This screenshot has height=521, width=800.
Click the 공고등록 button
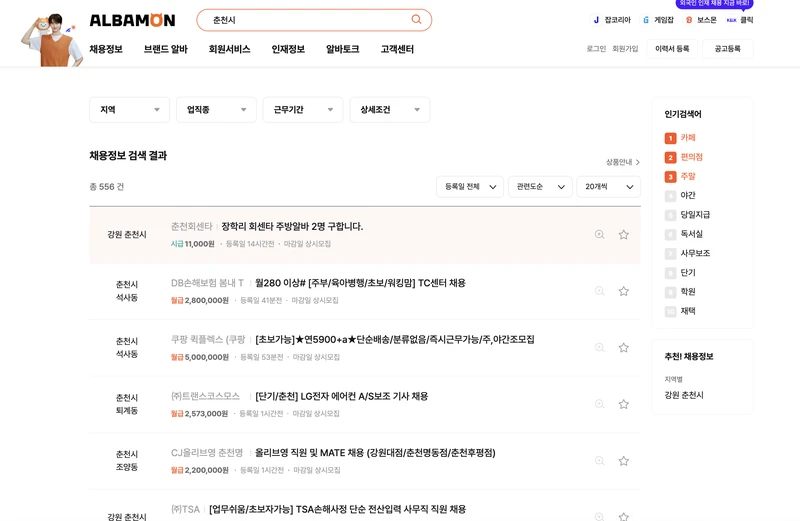pos(728,48)
